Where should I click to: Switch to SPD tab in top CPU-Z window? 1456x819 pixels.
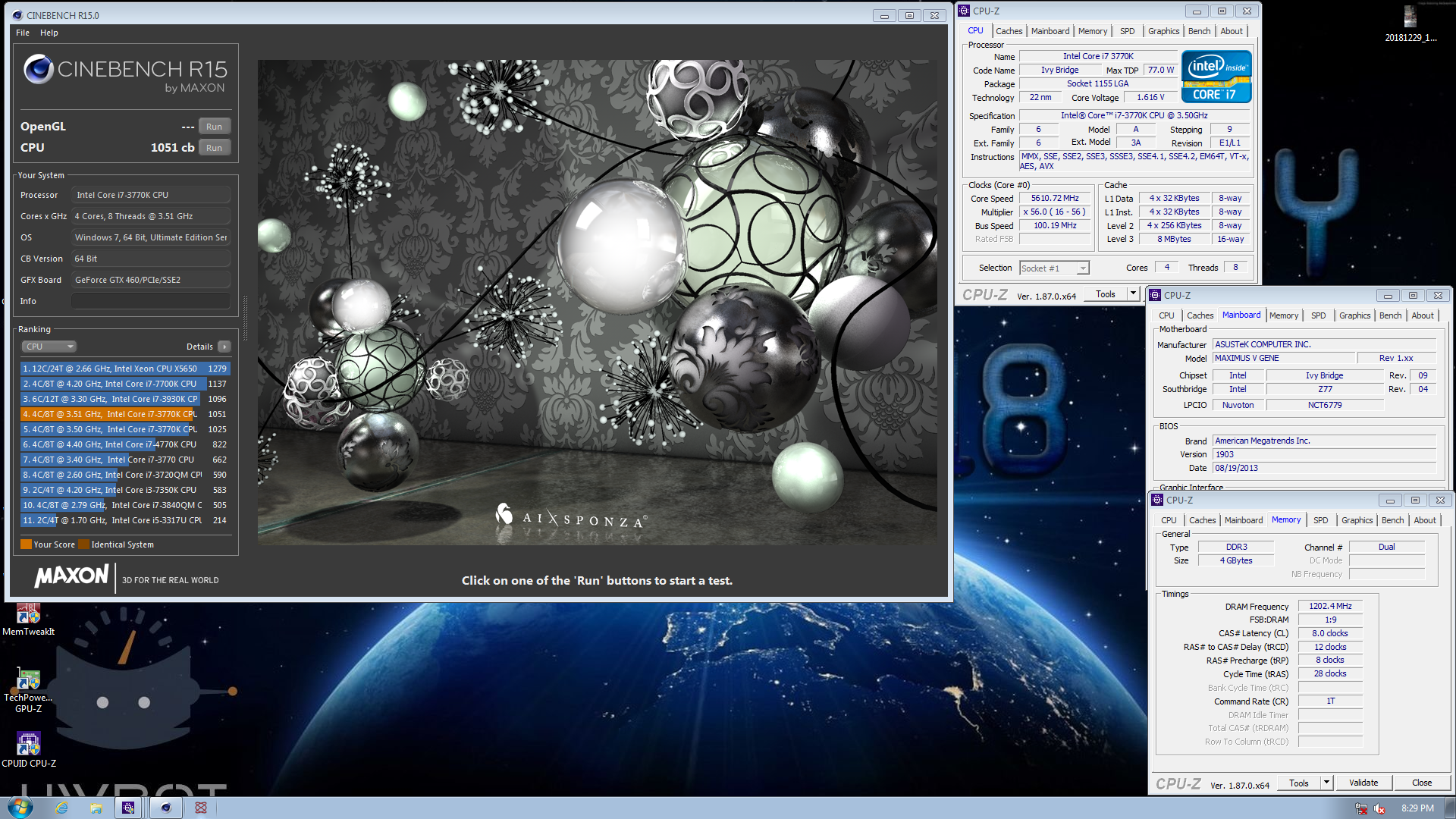click(1127, 31)
